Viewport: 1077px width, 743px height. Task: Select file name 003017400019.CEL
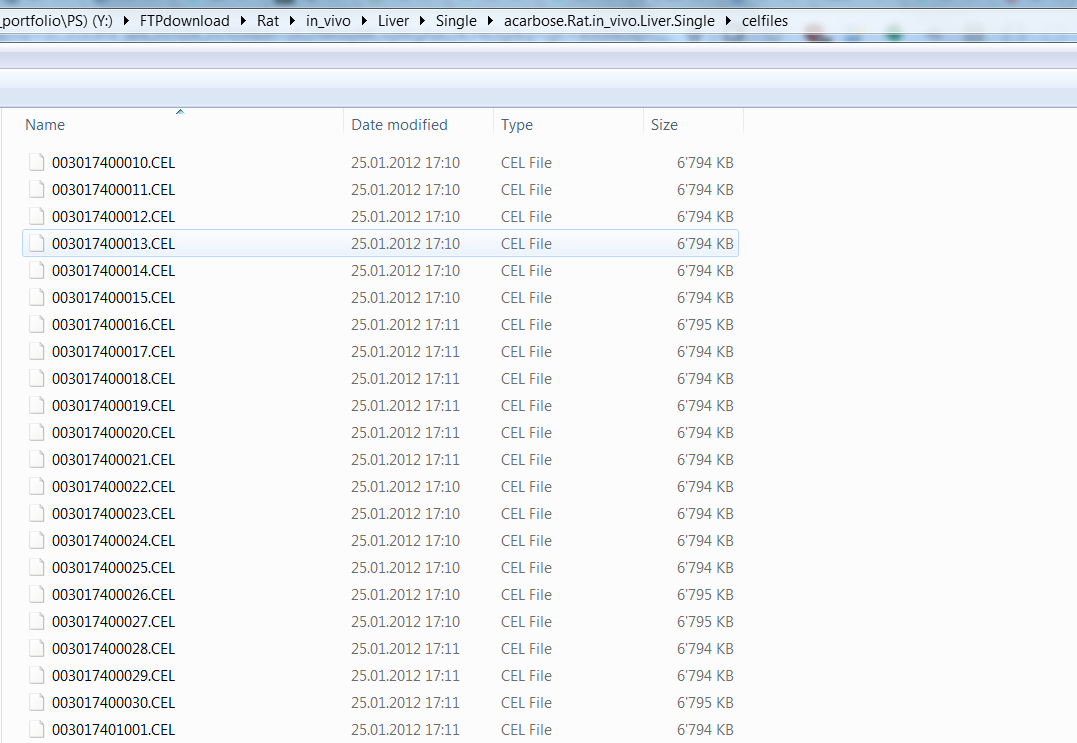click(x=113, y=406)
